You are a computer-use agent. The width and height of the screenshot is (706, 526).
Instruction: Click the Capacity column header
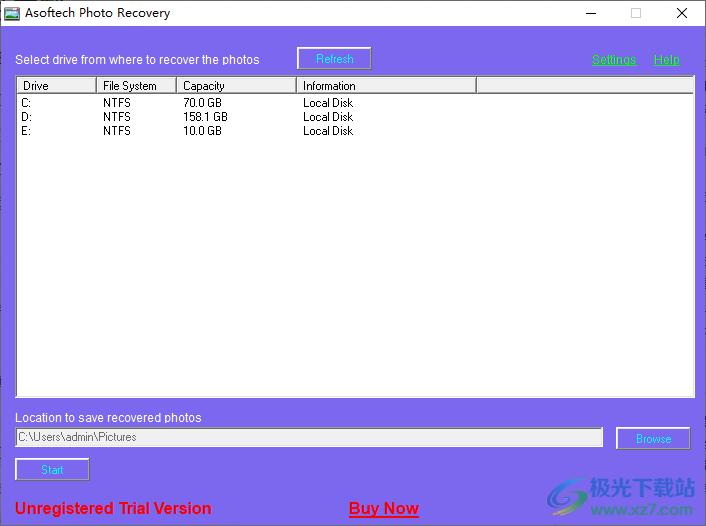coord(236,86)
